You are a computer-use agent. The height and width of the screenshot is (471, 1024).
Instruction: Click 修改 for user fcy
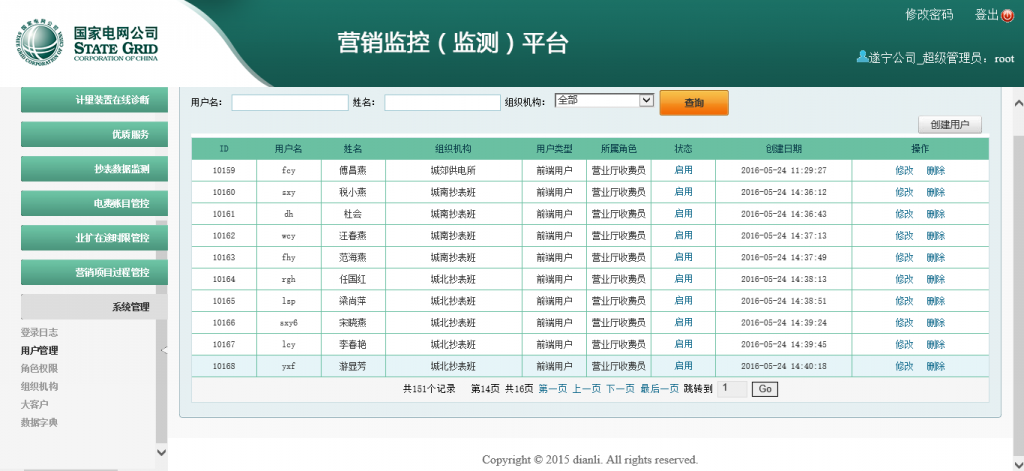904,171
